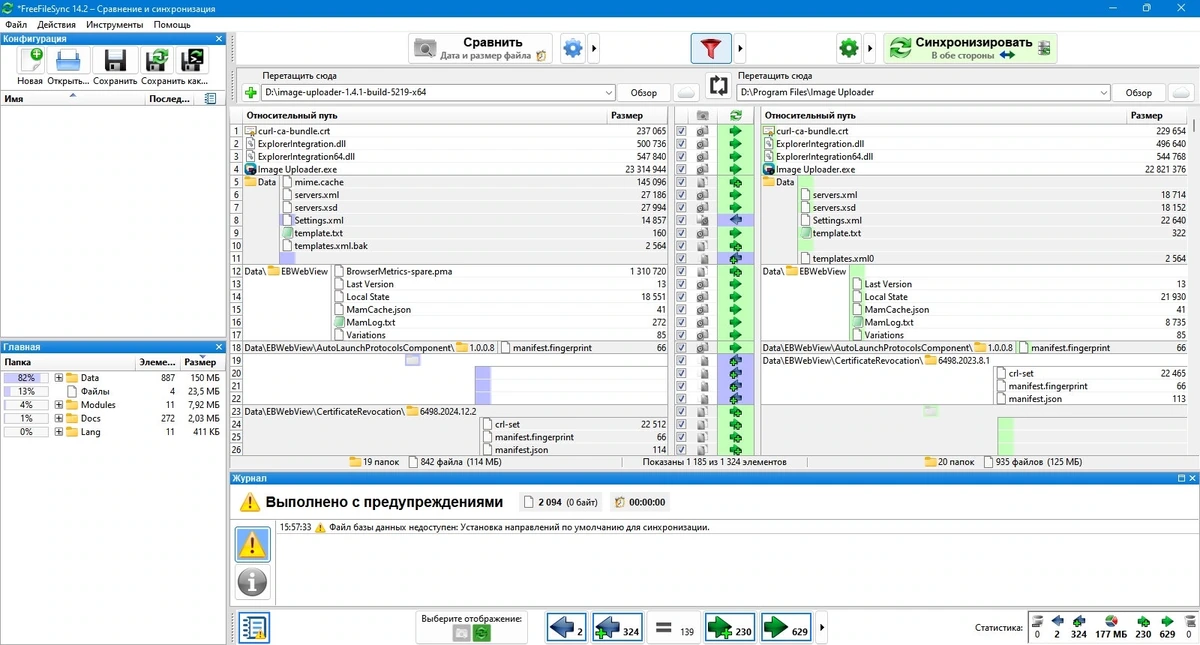
Task: Open the Действия menu
Action: coord(56,24)
